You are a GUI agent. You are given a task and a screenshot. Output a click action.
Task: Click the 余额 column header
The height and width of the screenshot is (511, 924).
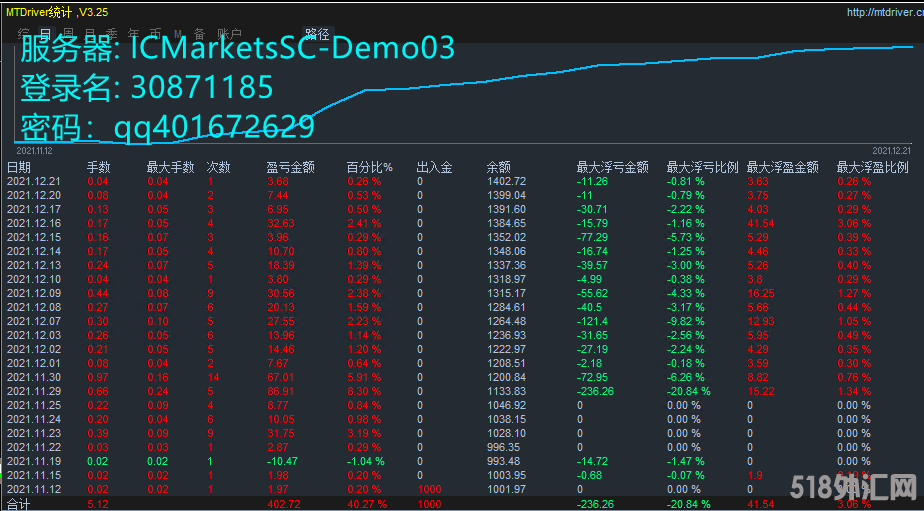pos(499,167)
